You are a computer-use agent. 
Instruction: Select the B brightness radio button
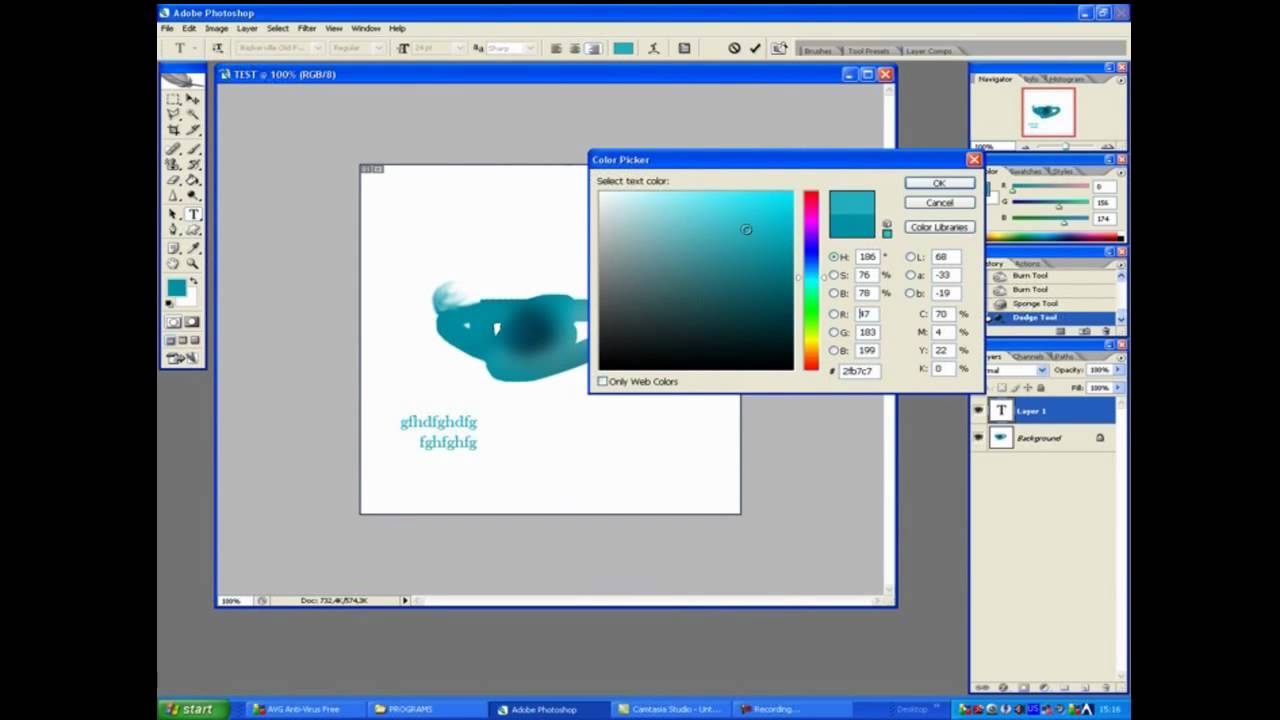point(834,293)
